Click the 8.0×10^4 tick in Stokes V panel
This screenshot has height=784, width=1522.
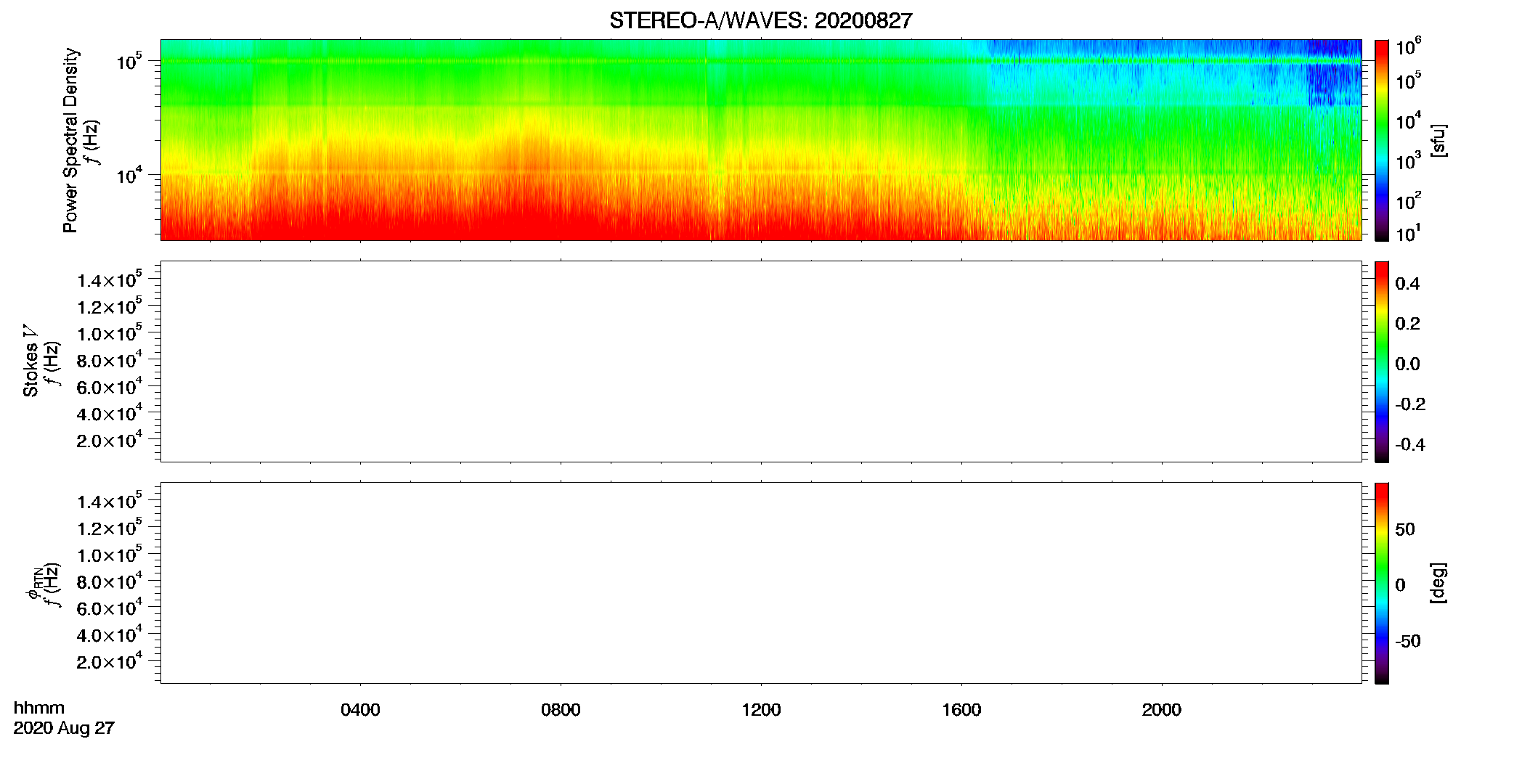(x=110, y=359)
